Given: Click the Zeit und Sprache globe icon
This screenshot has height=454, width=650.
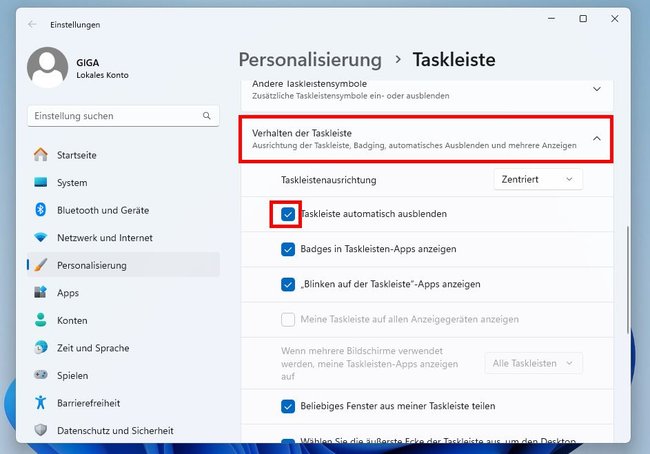Looking at the screenshot, I should (41, 347).
